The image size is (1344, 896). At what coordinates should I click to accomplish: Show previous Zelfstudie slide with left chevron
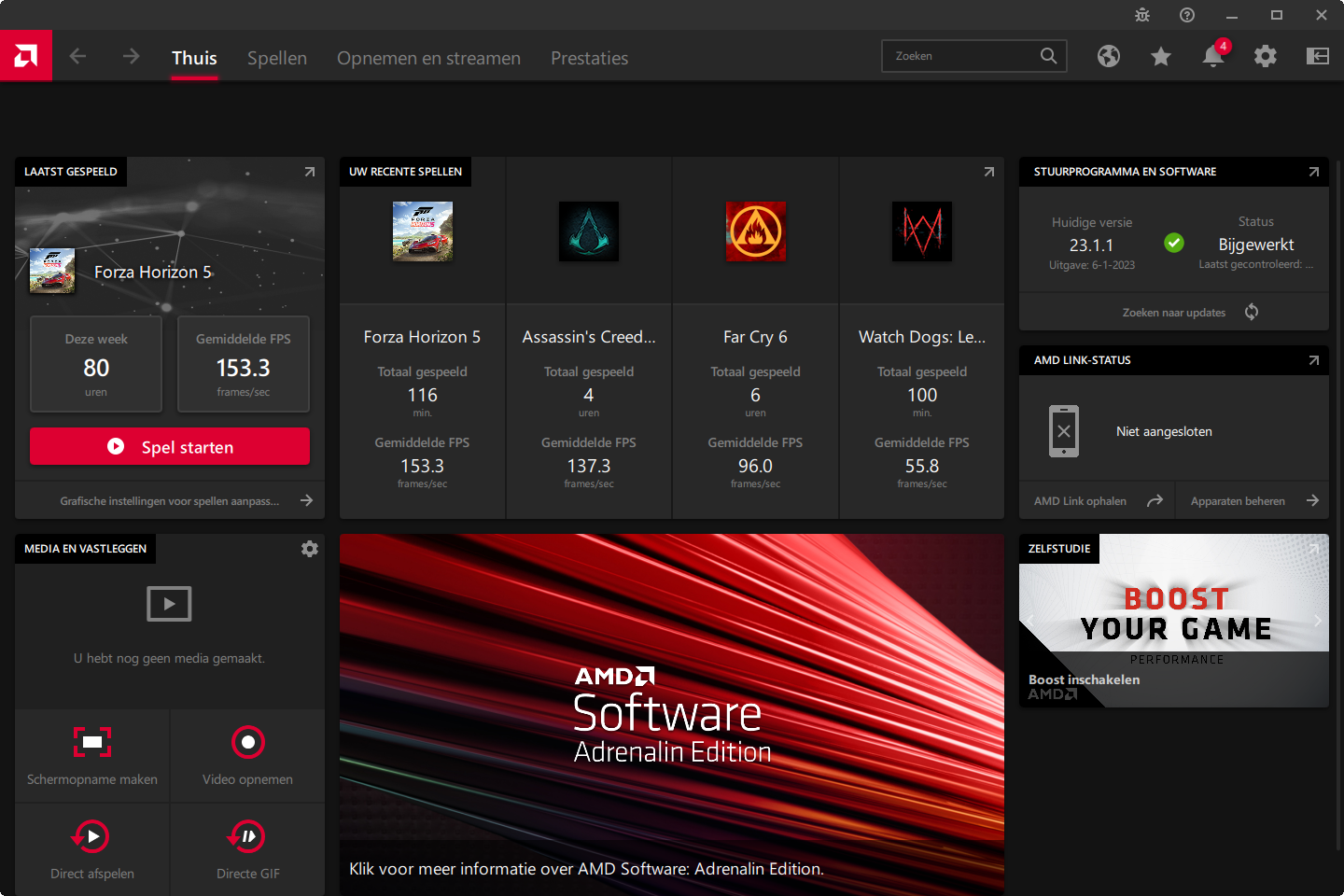tap(1030, 620)
